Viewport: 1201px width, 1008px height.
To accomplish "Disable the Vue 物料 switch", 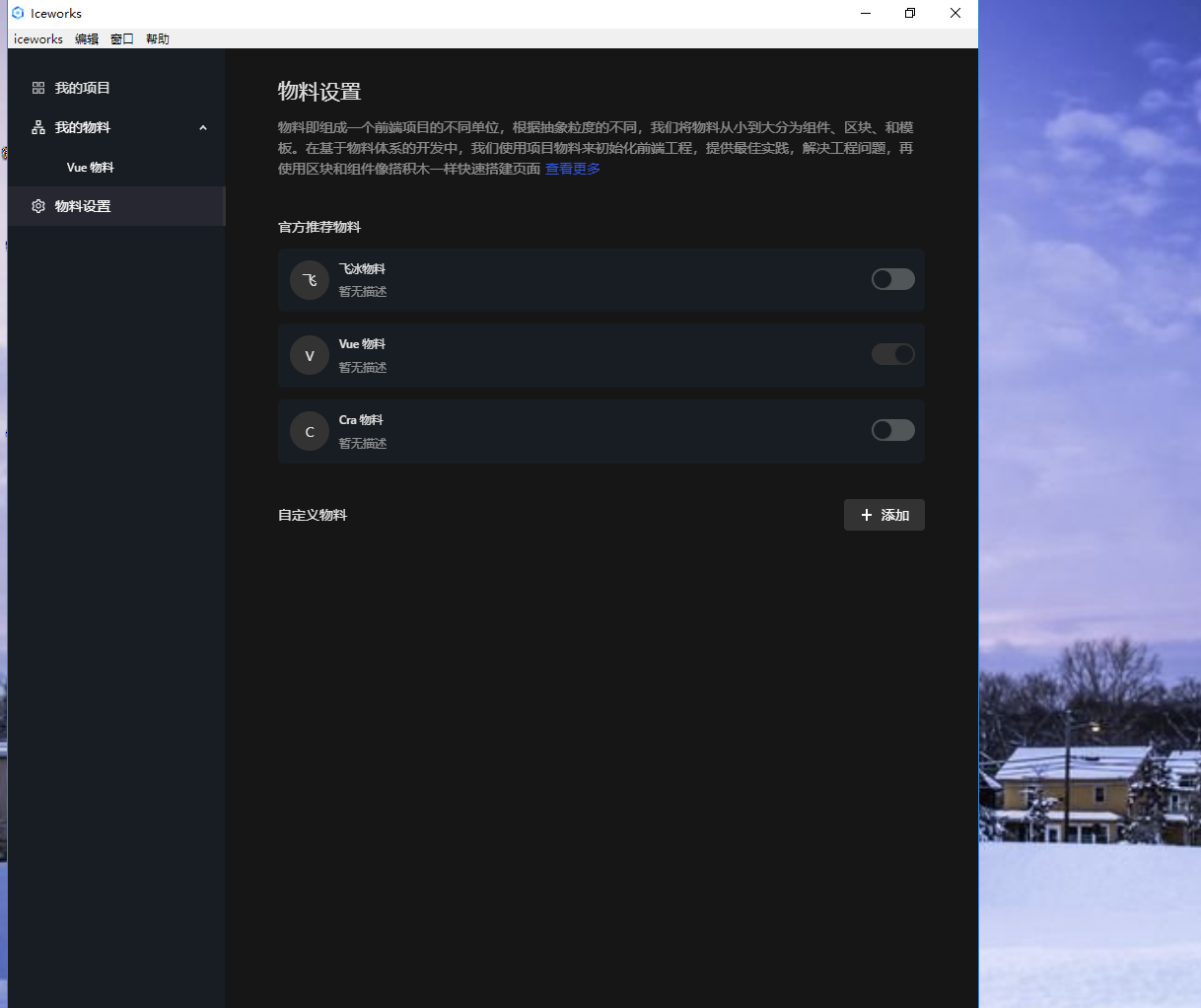I will point(892,354).
